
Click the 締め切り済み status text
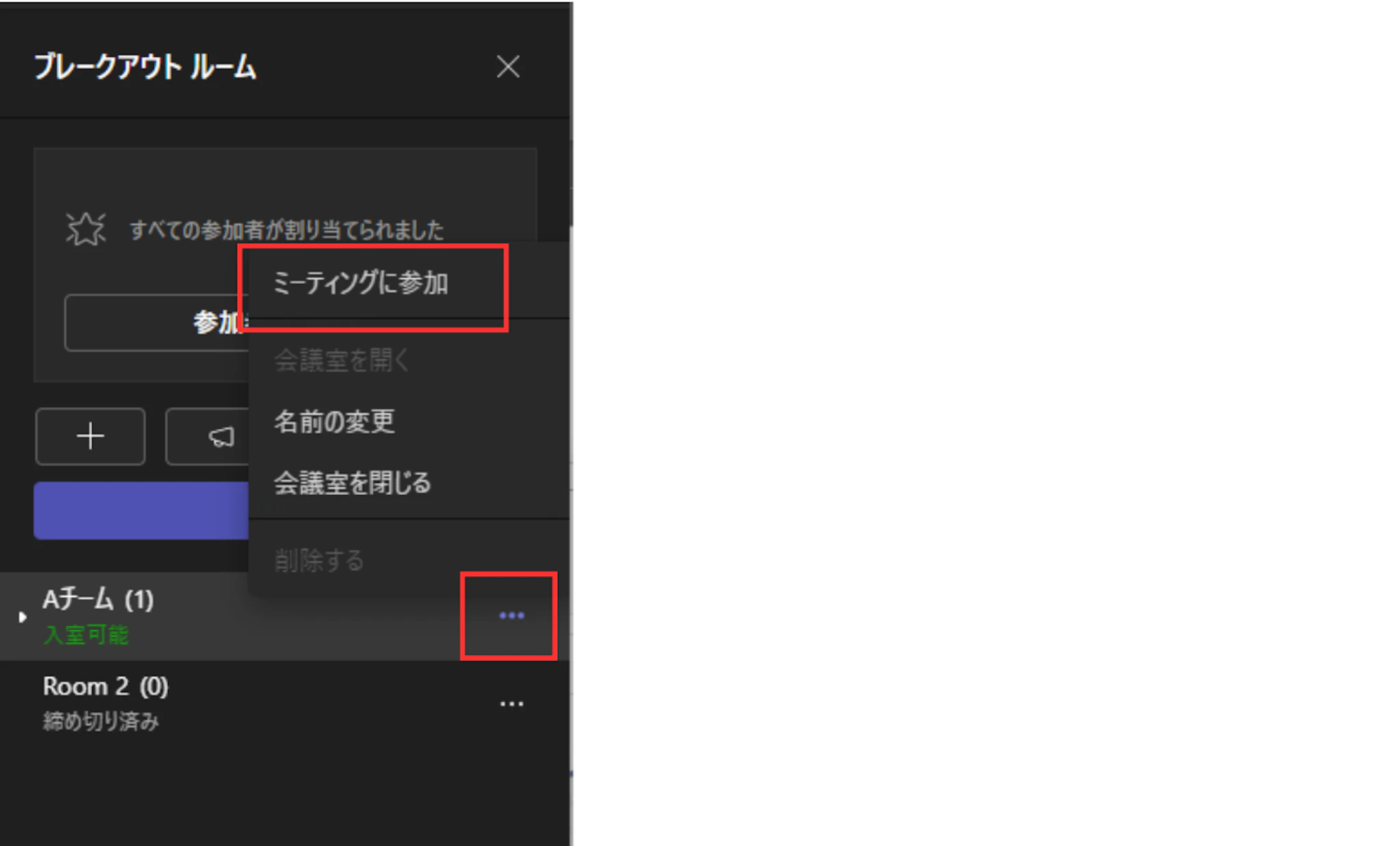(x=100, y=721)
